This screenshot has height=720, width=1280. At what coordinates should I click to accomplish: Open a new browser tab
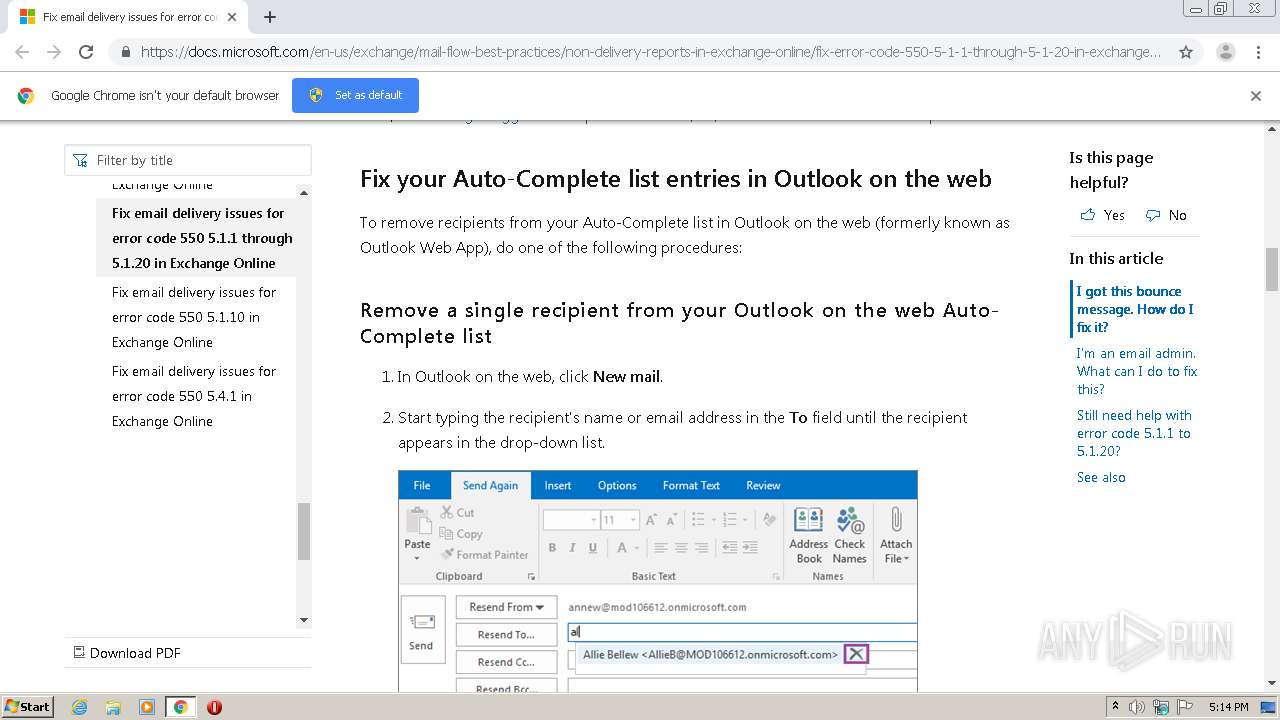pyautogui.click(x=270, y=17)
